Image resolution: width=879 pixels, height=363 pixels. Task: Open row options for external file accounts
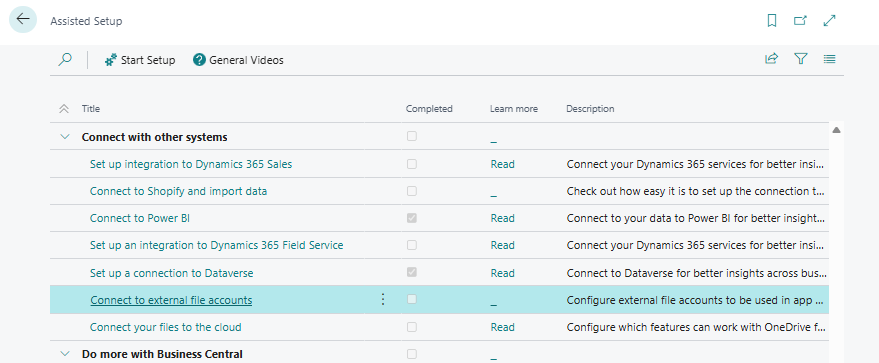(x=383, y=300)
